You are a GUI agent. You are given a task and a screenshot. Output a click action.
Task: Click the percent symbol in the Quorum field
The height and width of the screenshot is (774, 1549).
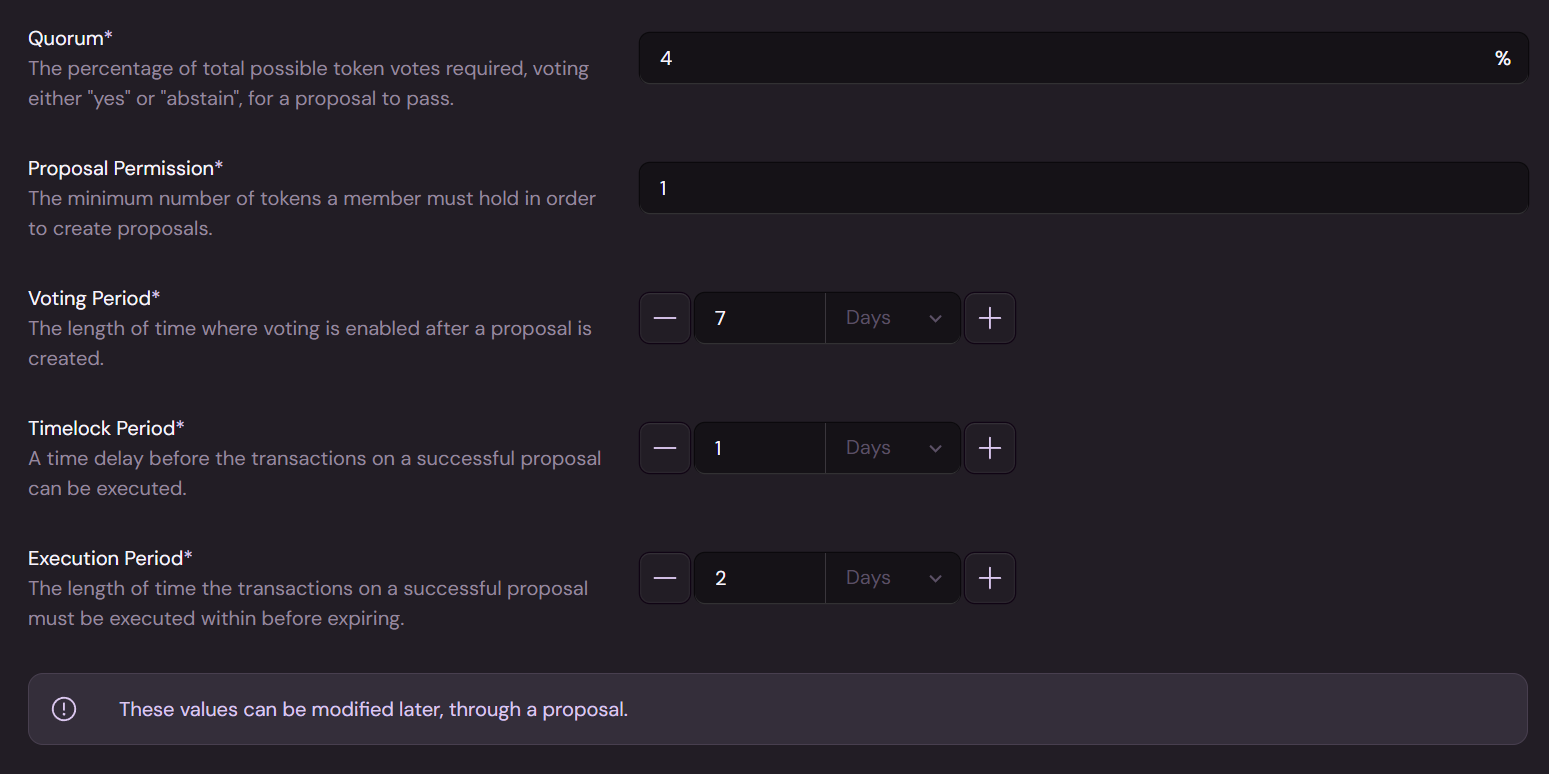[x=1502, y=58]
